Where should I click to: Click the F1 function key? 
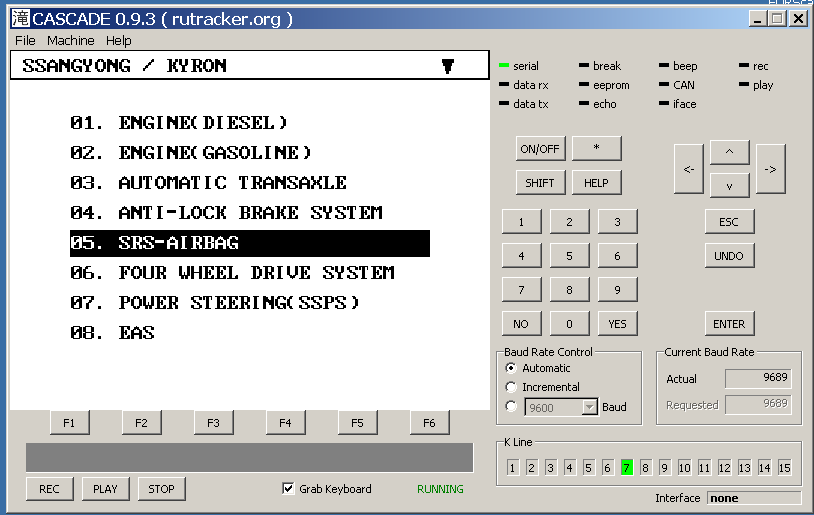pos(69,423)
